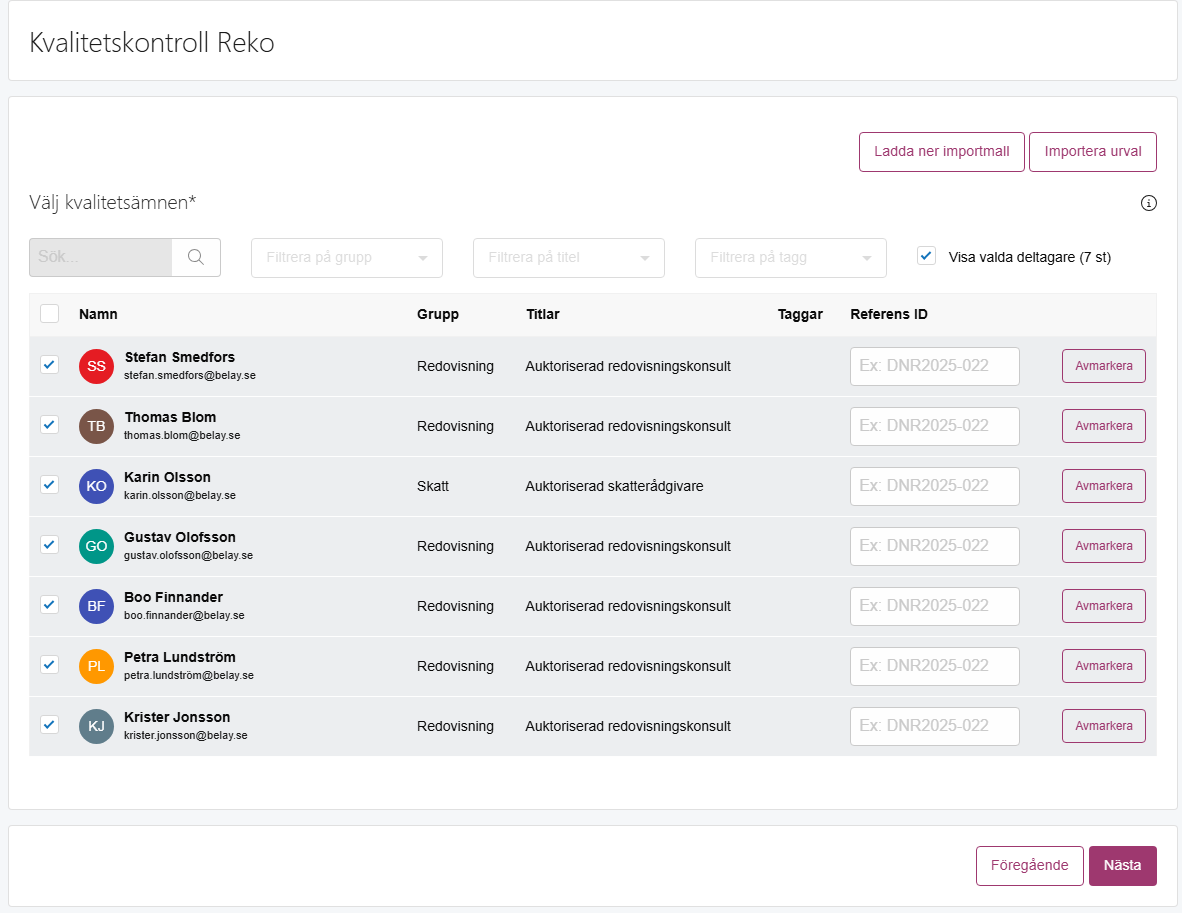Click Avmarkera for Krister Jonsson
The width and height of the screenshot is (1182, 913).
(1104, 726)
